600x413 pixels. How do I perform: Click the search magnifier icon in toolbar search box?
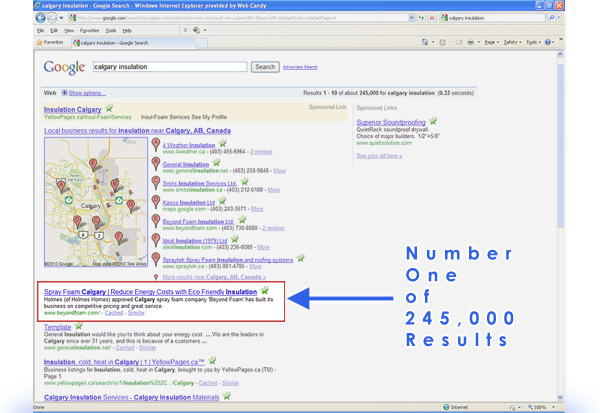(551, 18)
